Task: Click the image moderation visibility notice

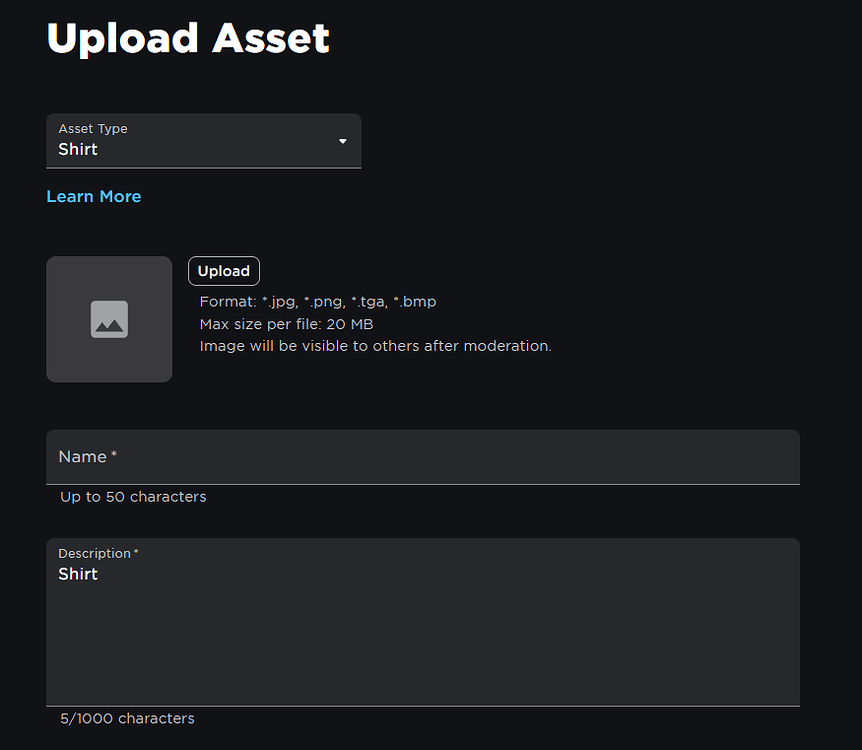Action: point(375,346)
